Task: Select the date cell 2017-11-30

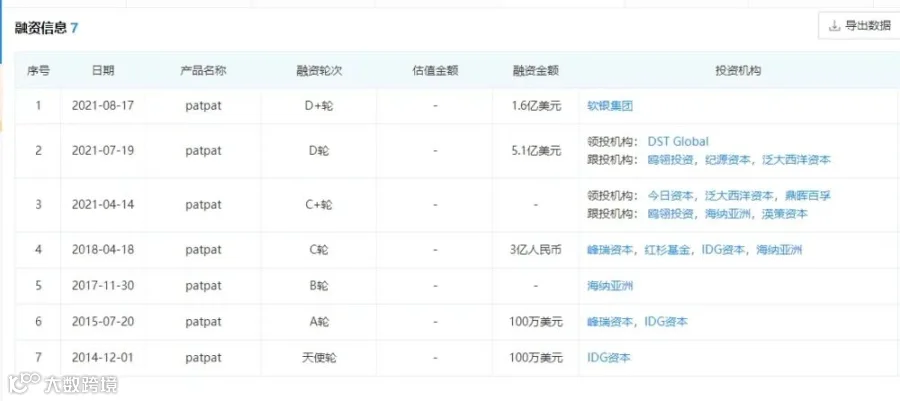Action: [x=103, y=286]
